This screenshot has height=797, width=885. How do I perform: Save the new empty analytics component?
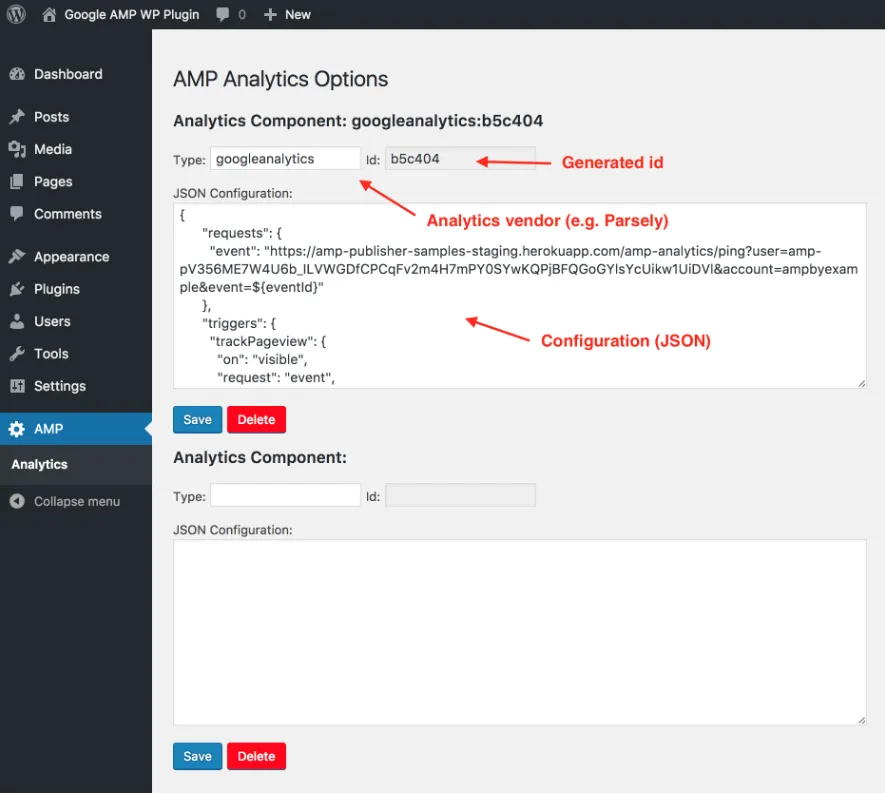(x=197, y=756)
